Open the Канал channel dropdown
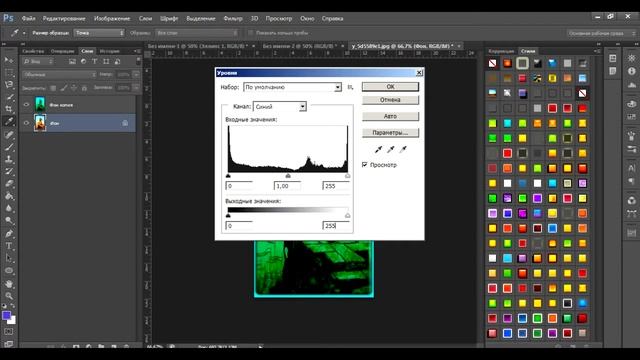Screen dimensions: 640x360 [x=280, y=107]
